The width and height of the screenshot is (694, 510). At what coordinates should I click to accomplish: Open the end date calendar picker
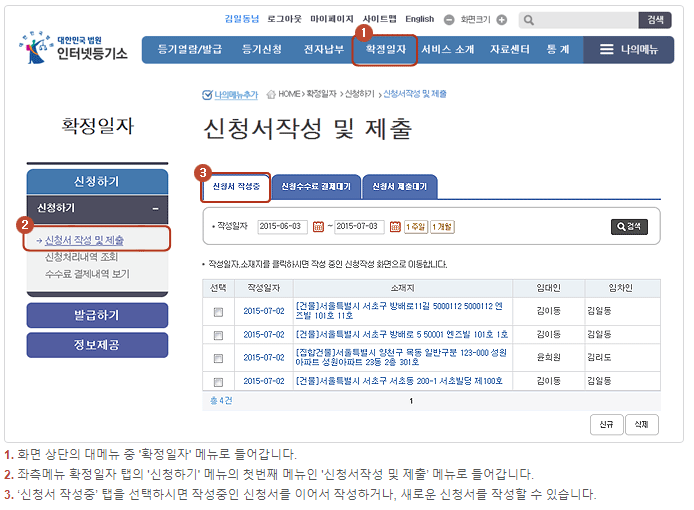click(x=394, y=227)
